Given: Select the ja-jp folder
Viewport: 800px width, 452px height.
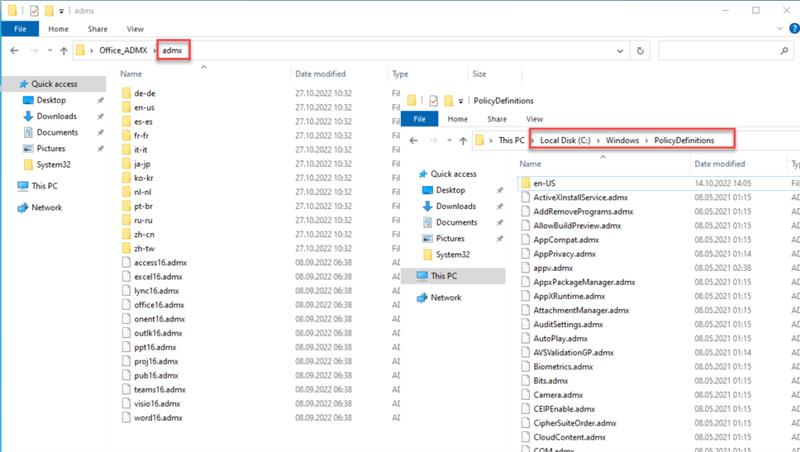Looking at the screenshot, I should (142, 164).
